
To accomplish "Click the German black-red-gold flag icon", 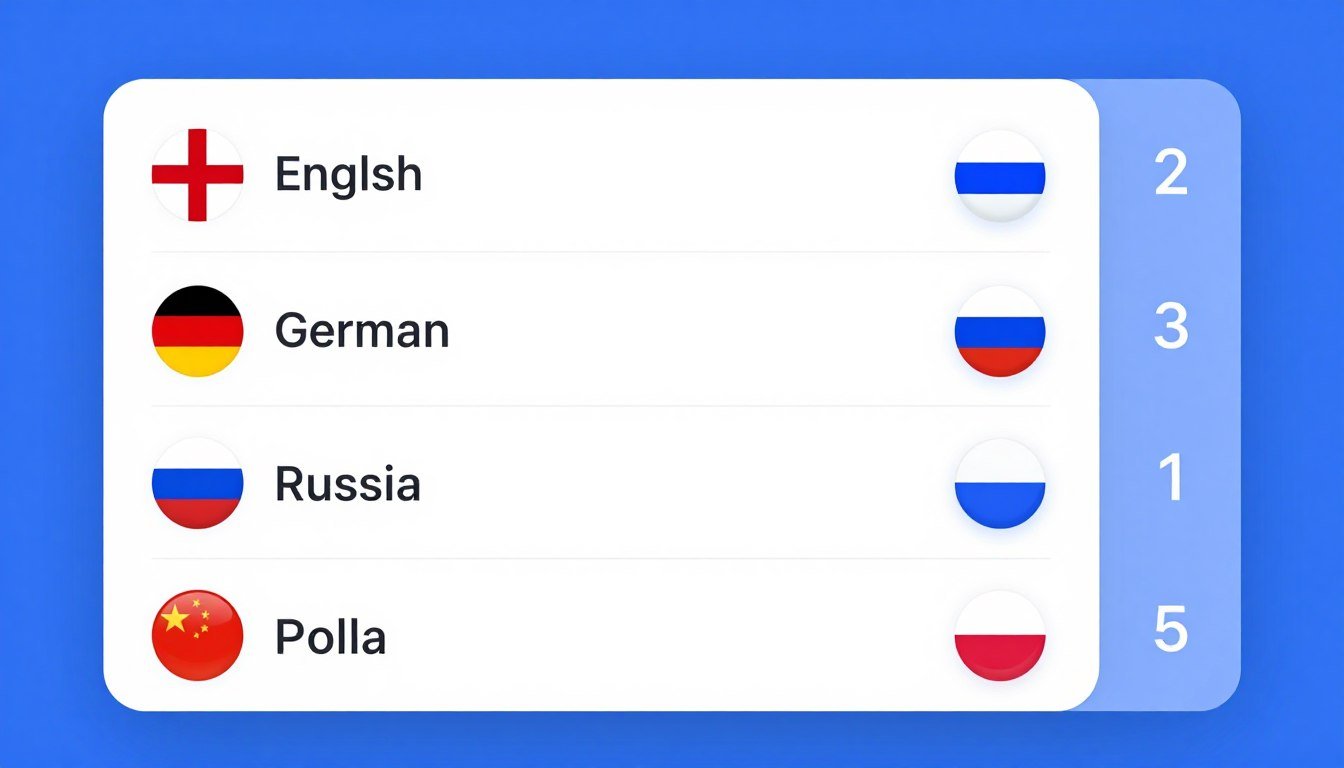I will tap(197, 331).
